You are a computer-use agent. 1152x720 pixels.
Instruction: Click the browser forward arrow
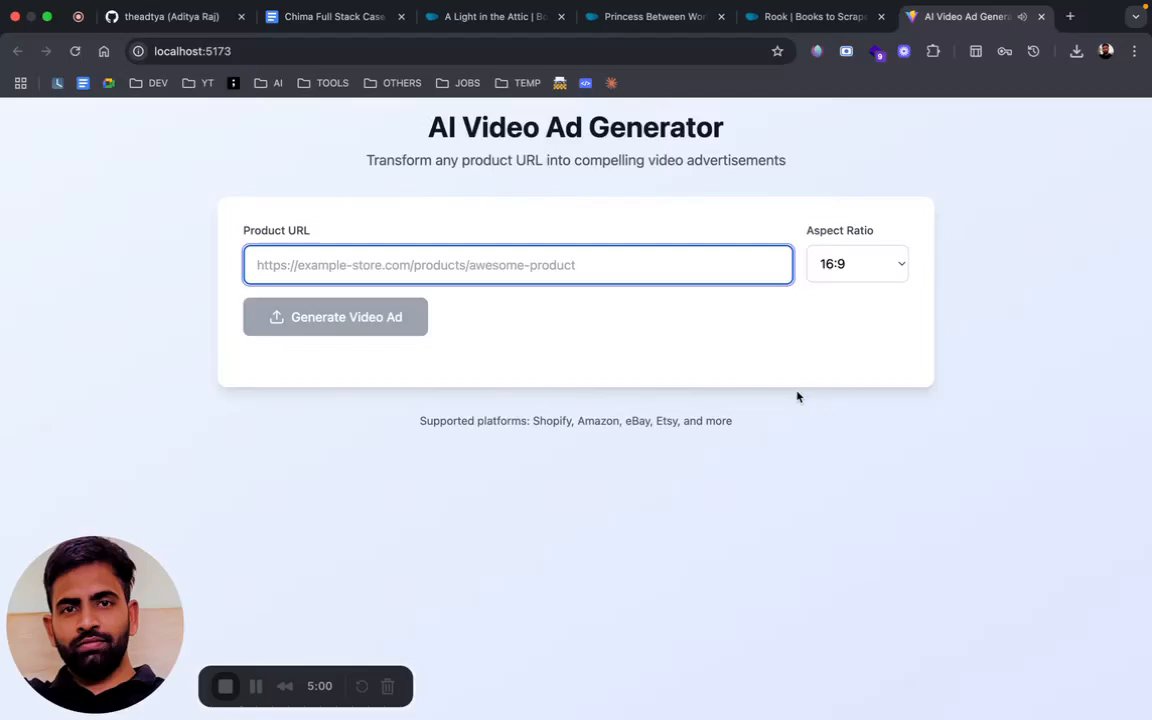(x=46, y=51)
